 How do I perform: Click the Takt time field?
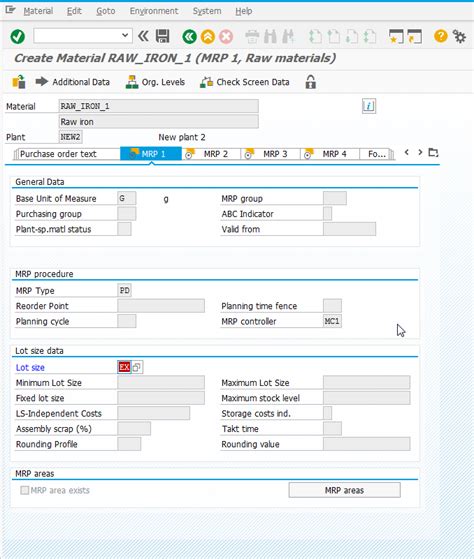332,429
